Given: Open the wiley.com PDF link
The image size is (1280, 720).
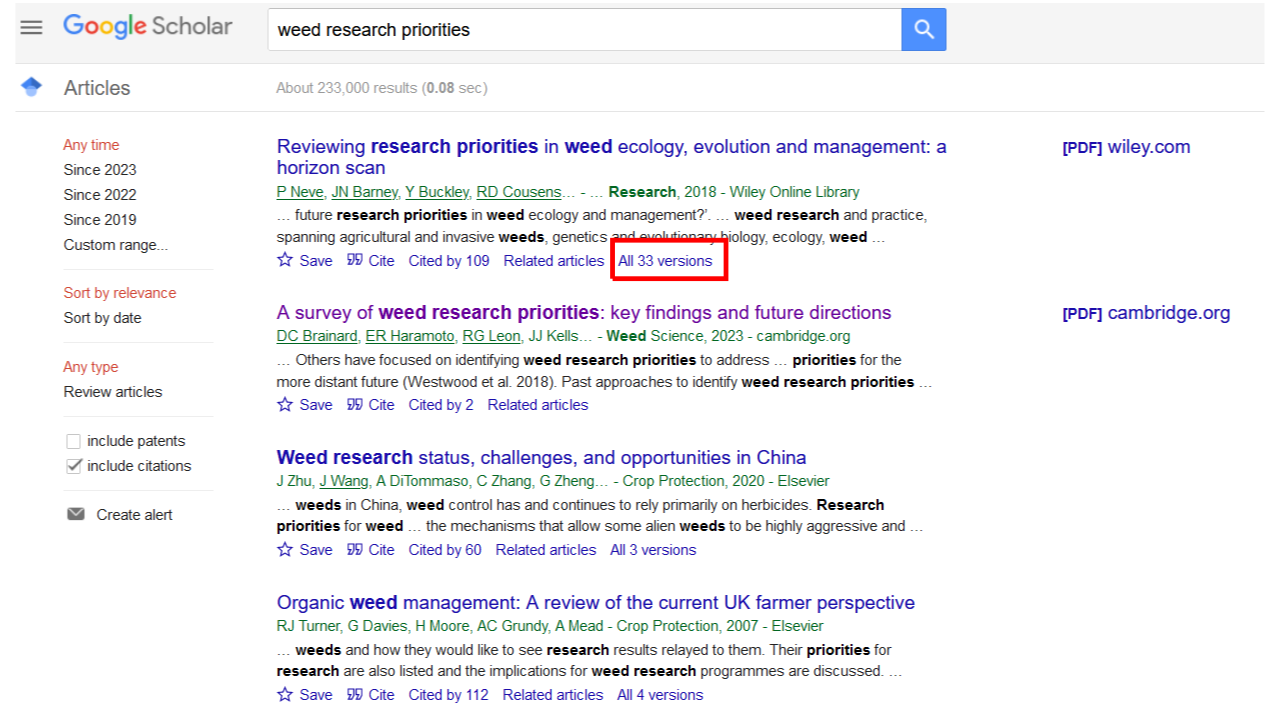Looking at the screenshot, I should tap(1126, 147).
